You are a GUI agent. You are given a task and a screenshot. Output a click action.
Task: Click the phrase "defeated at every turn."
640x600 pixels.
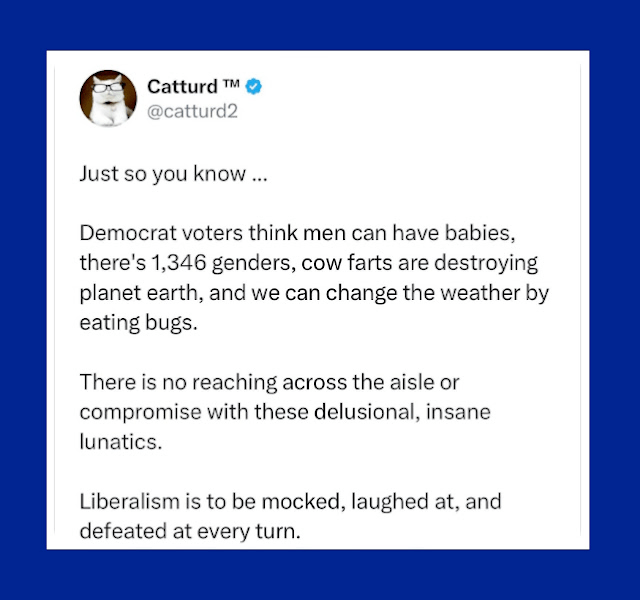tap(189, 531)
